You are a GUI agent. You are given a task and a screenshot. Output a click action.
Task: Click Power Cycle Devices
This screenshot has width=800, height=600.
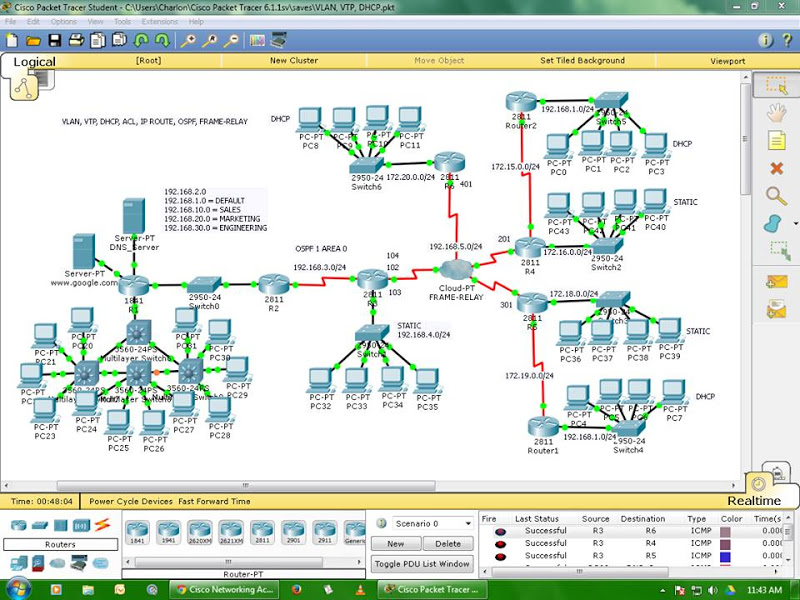pos(131,501)
